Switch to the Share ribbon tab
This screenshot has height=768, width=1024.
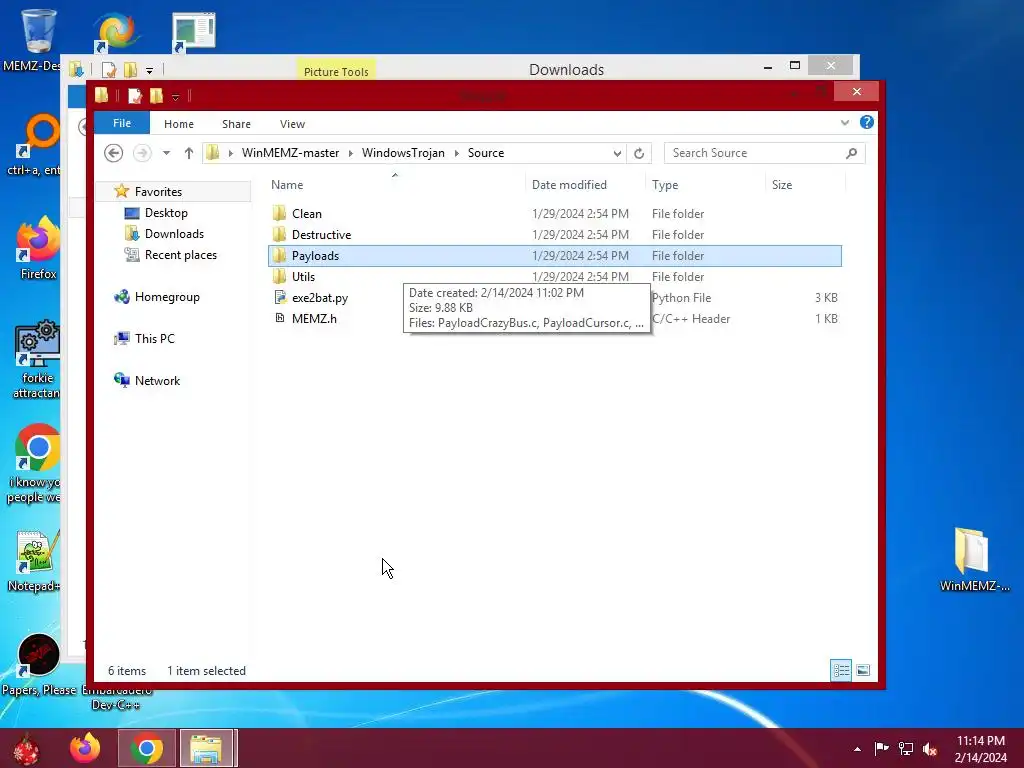click(x=236, y=124)
